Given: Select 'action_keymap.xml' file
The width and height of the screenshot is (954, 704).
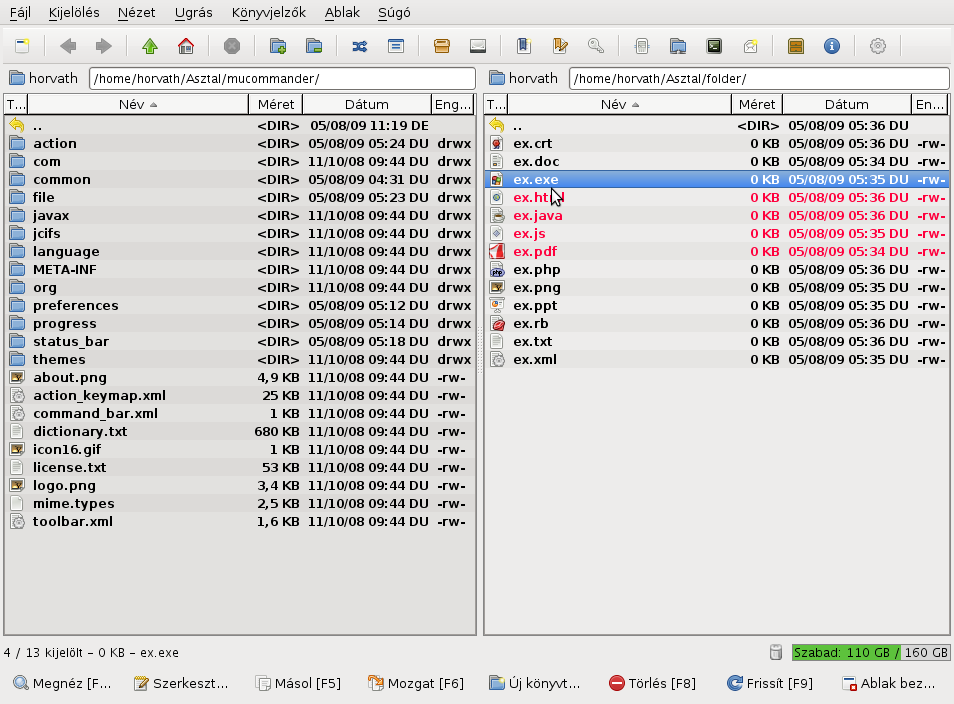Looking at the screenshot, I should [240, 396].
